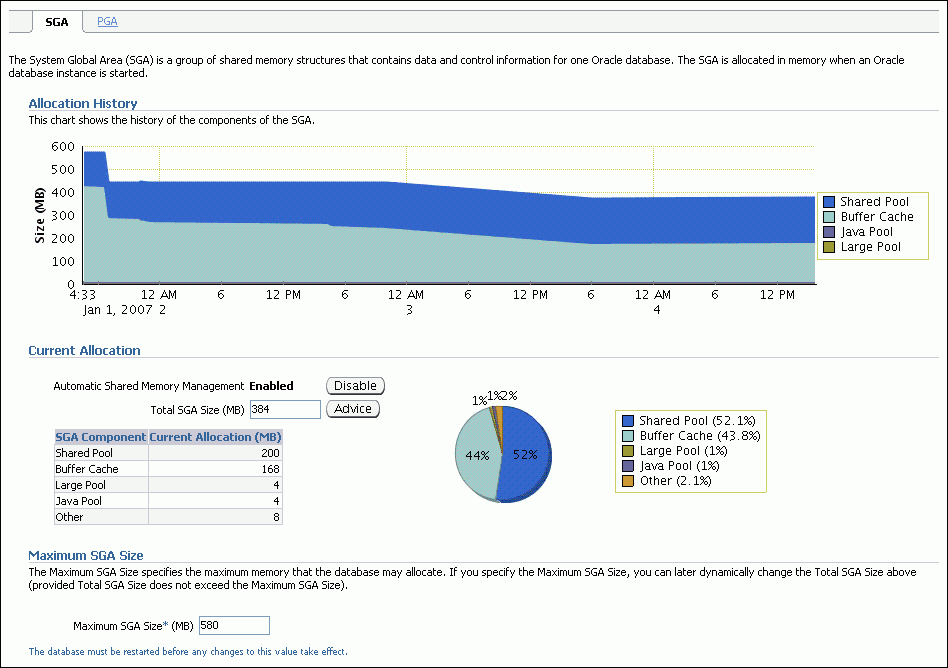Switch to the PGA tab
The image size is (948, 668).
pos(106,21)
